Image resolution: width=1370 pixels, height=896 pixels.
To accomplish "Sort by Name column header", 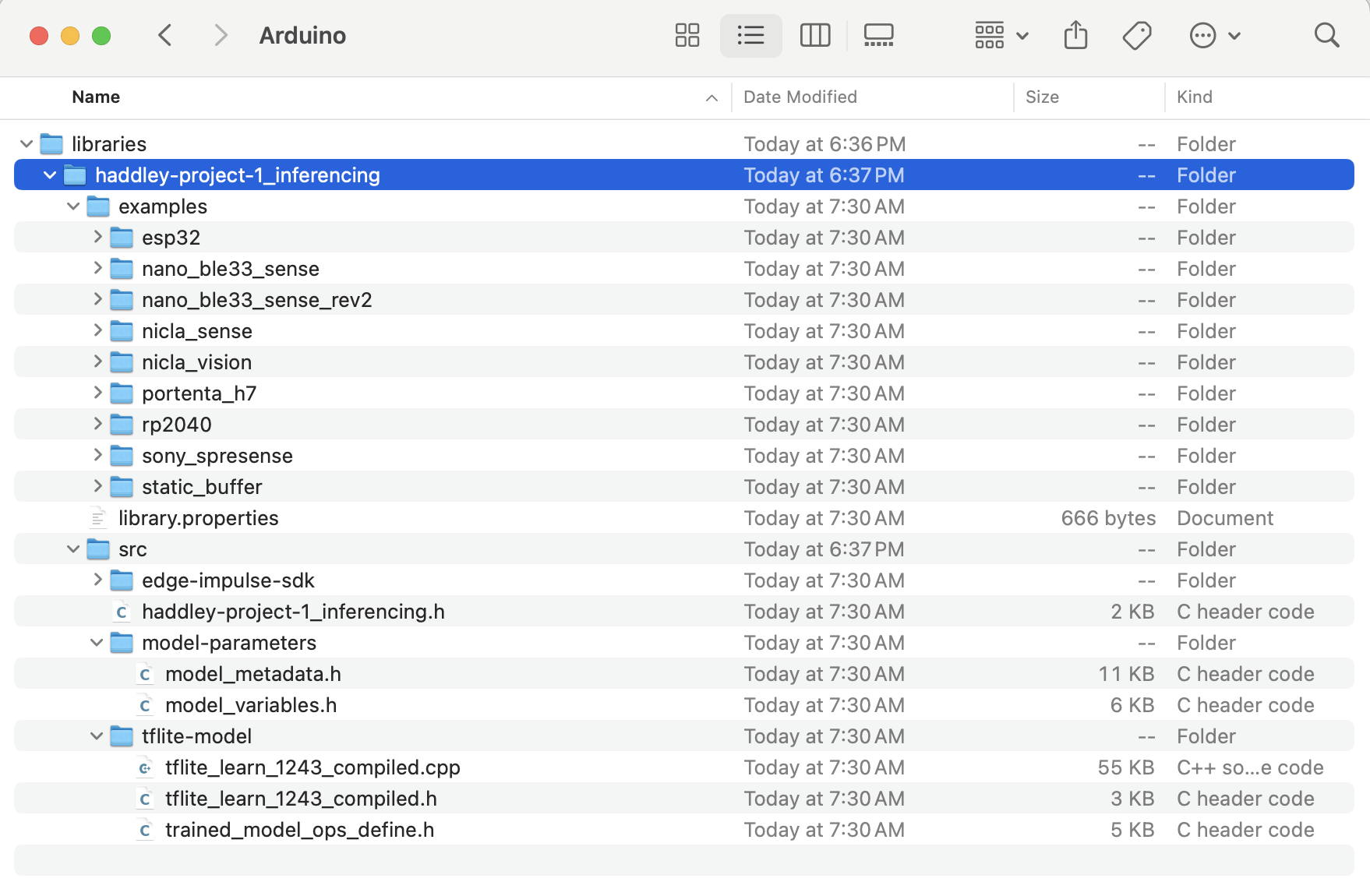I will coord(96,97).
